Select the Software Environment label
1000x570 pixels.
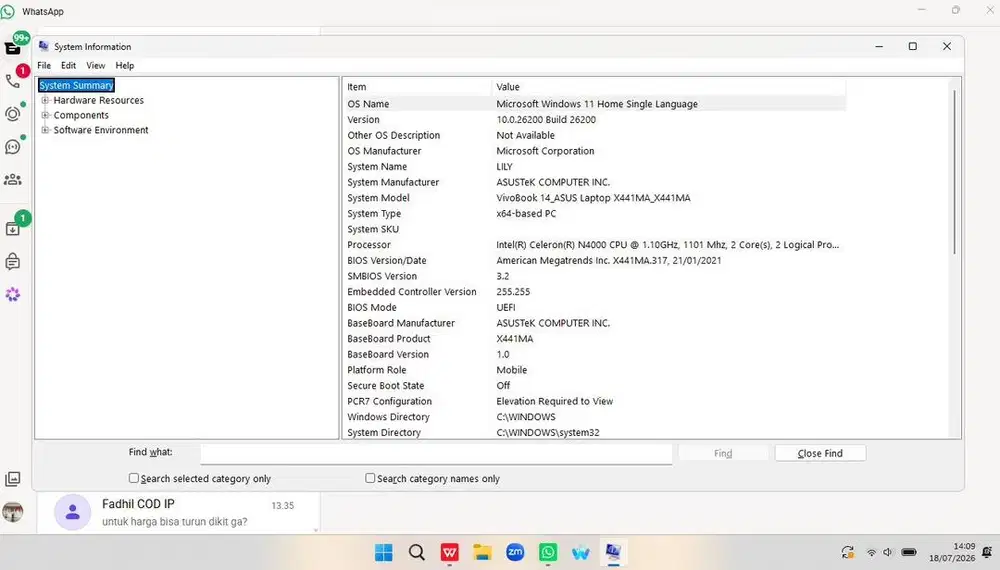pyautogui.click(x=101, y=130)
